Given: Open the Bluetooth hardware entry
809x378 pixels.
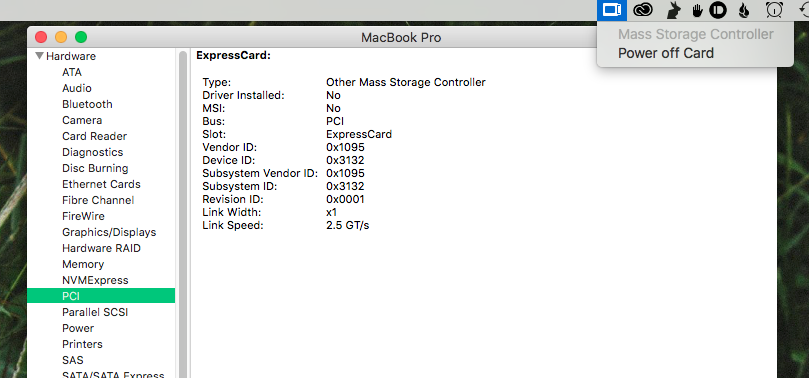Looking at the screenshot, I should click(87, 104).
